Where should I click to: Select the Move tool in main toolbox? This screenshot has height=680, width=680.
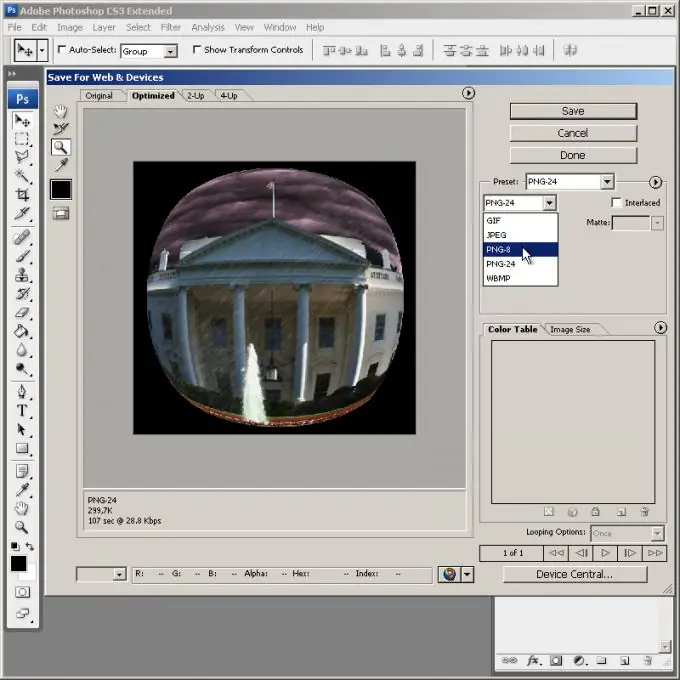[x=22, y=121]
